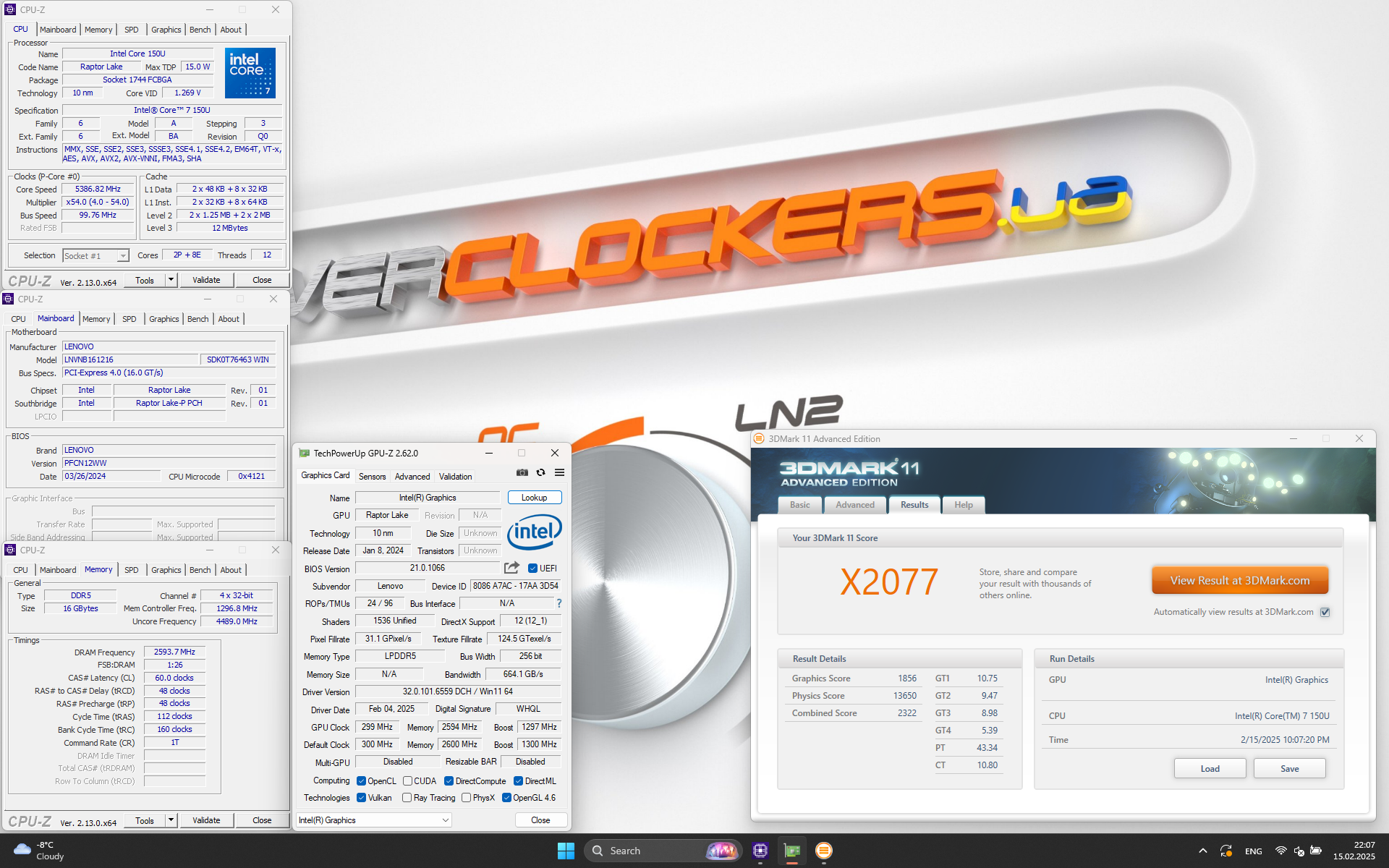Open the Validation tab in GPU-Z
The image size is (1389, 868).
coord(455,477)
